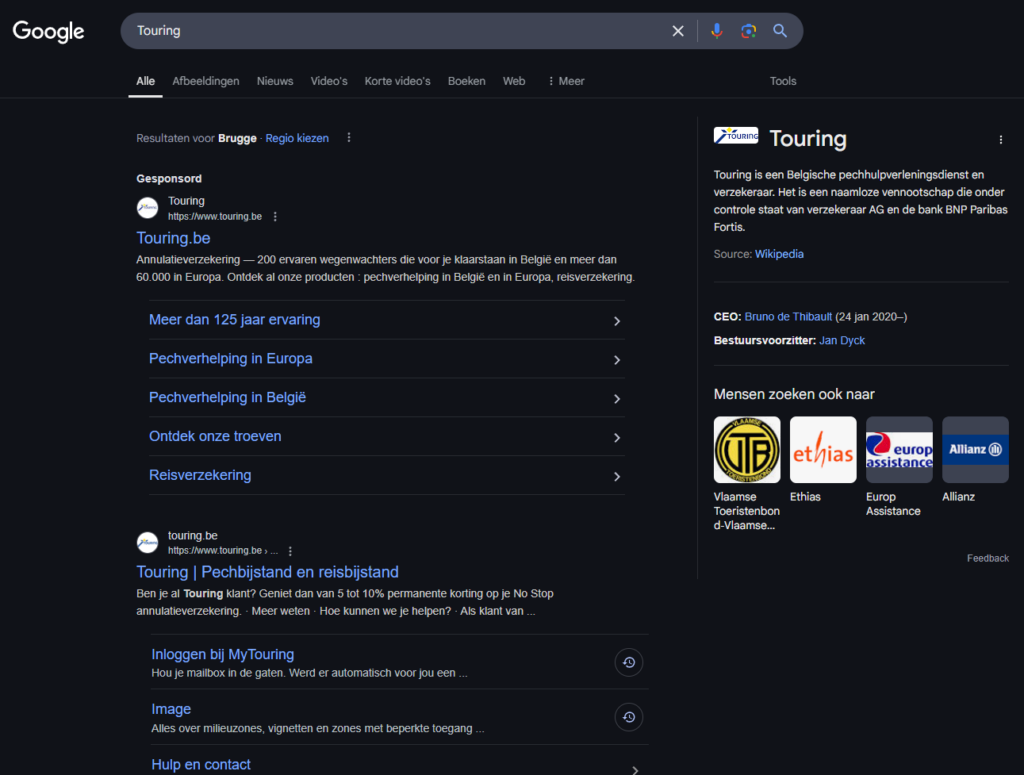Click chevron next to Hulp en contact
This screenshot has height=775, width=1024.
point(634,770)
